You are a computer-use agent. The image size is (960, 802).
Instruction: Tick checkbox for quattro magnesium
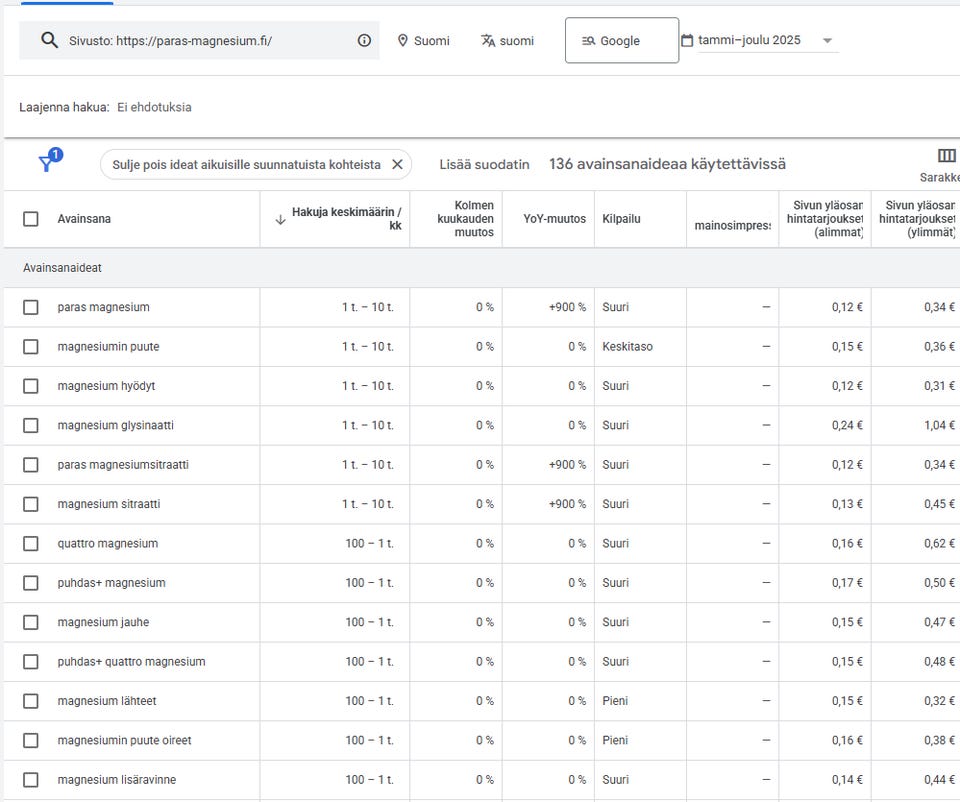31,543
